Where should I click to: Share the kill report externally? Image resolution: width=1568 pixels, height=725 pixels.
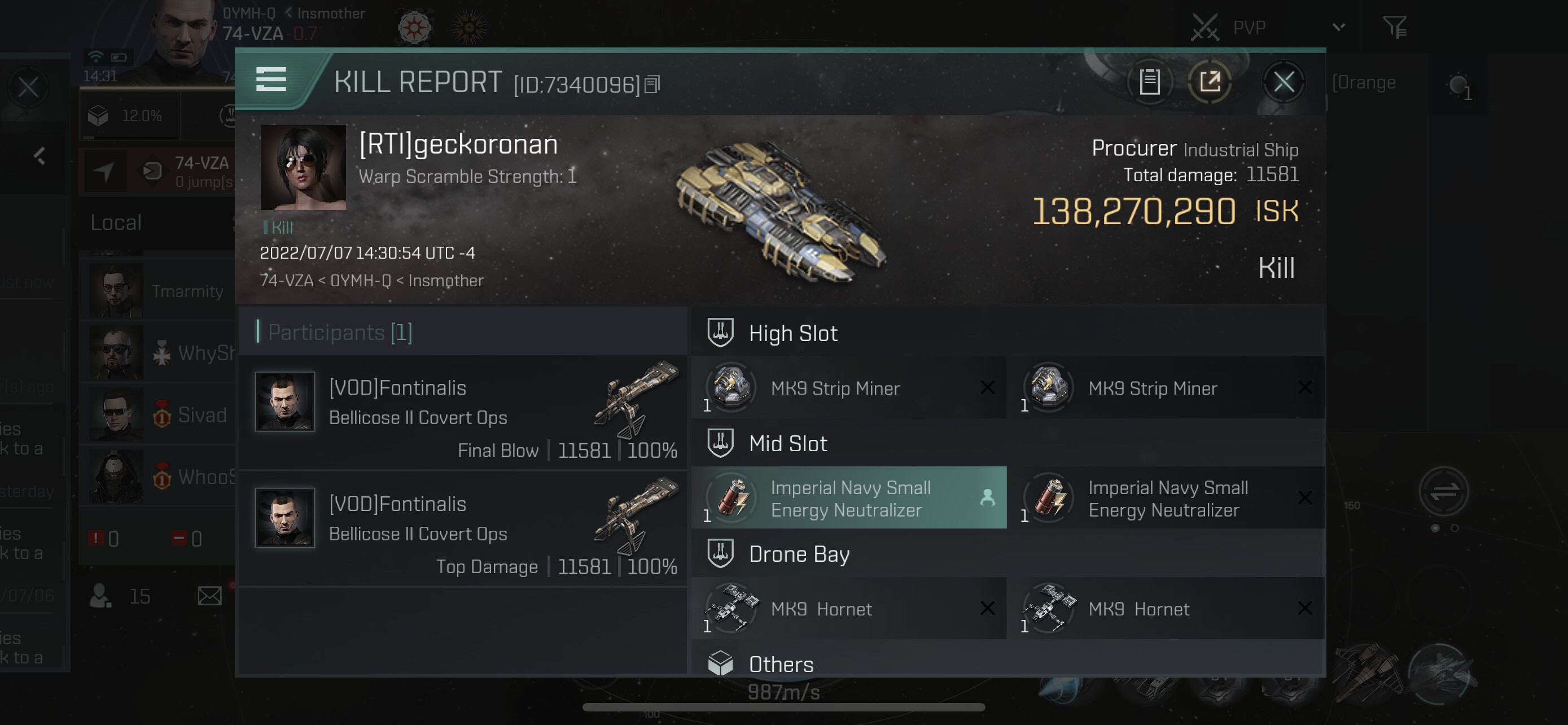[x=1210, y=81]
